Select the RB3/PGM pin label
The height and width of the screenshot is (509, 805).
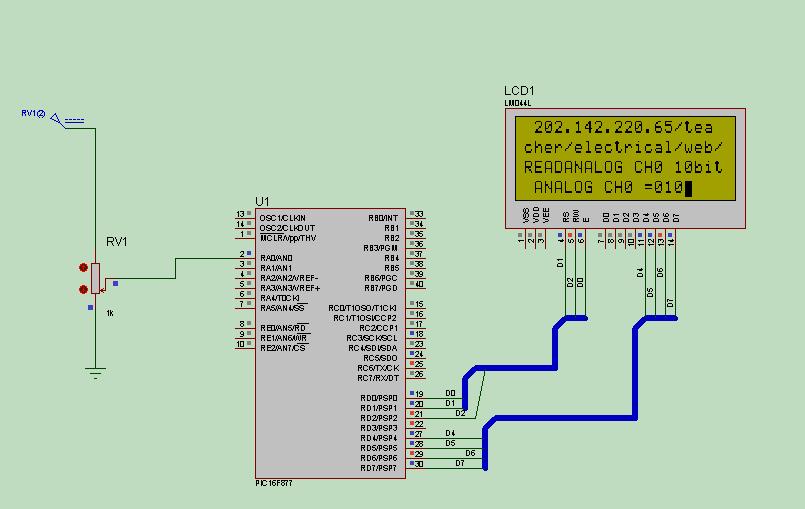click(380, 248)
